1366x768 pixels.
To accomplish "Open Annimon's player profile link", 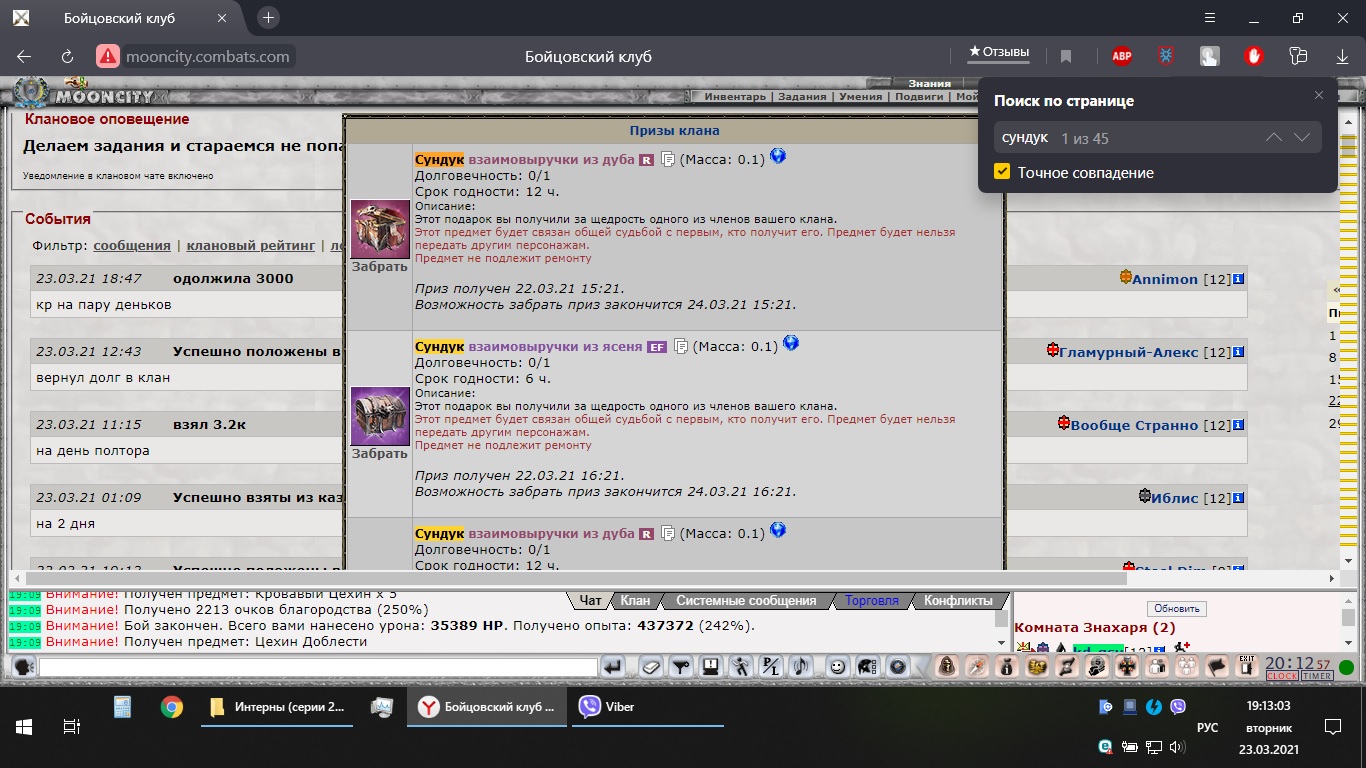I will (1165, 279).
